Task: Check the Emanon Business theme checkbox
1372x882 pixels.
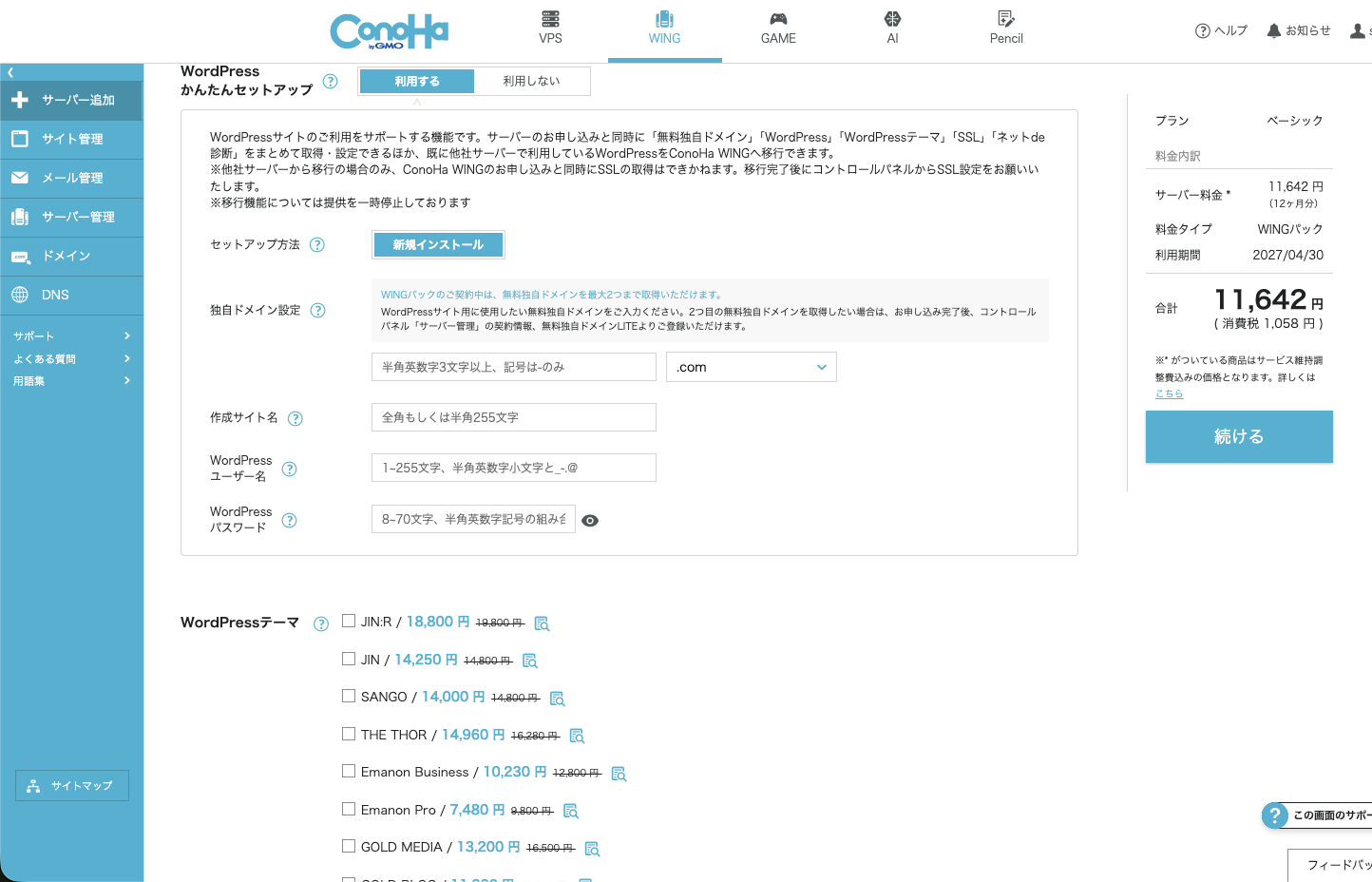Action: tap(349, 771)
